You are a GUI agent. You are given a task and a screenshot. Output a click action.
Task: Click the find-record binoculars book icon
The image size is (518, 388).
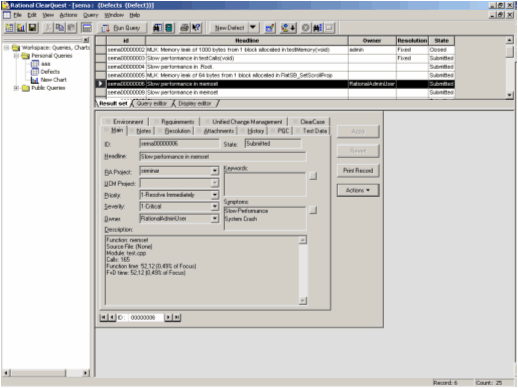[x=157, y=28]
